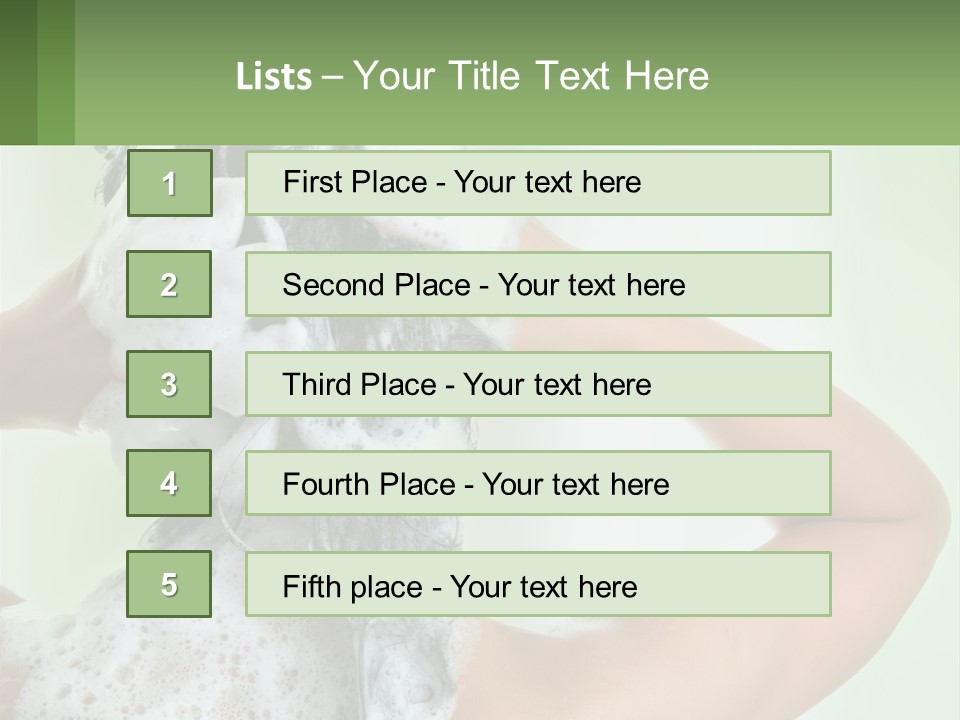Select the number 4 box
The width and height of the screenshot is (960, 720).
click(169, 483)
